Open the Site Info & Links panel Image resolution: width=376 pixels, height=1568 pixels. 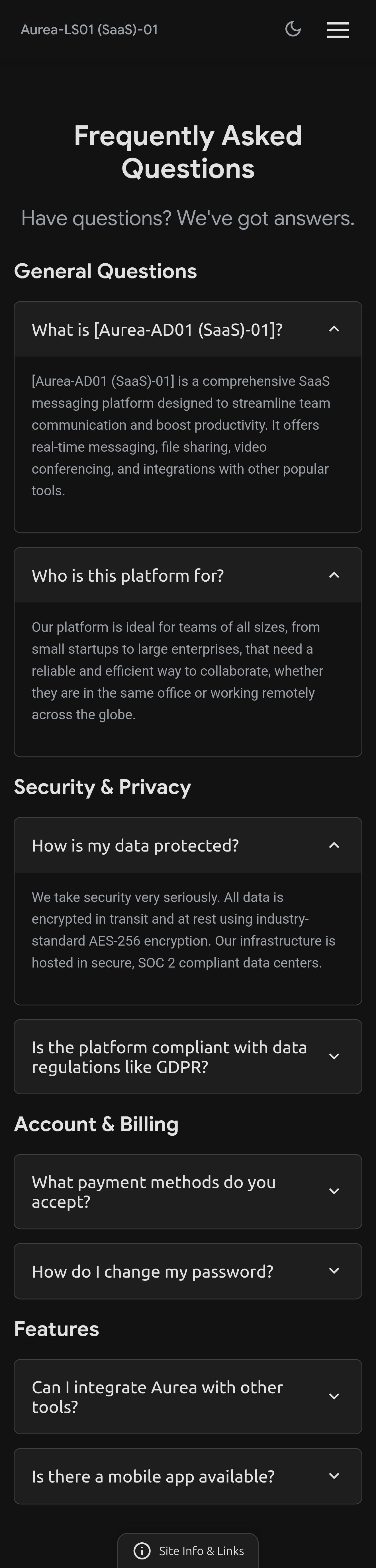coord(201,1551)
